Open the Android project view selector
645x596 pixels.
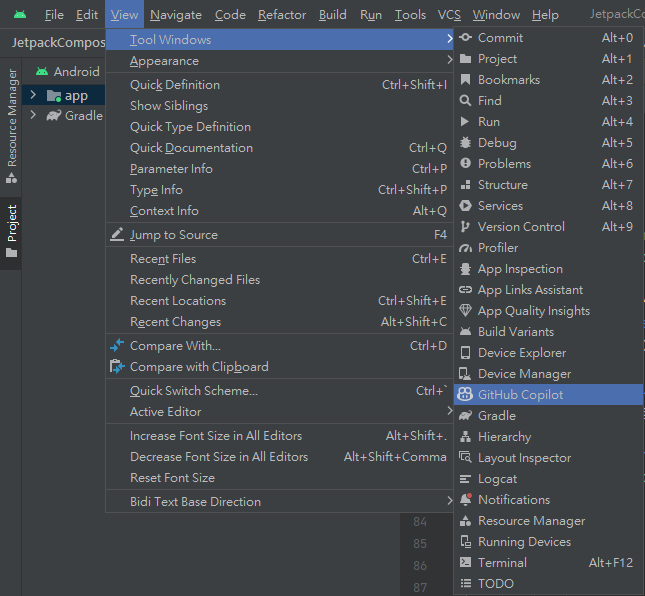pos(68,72)
